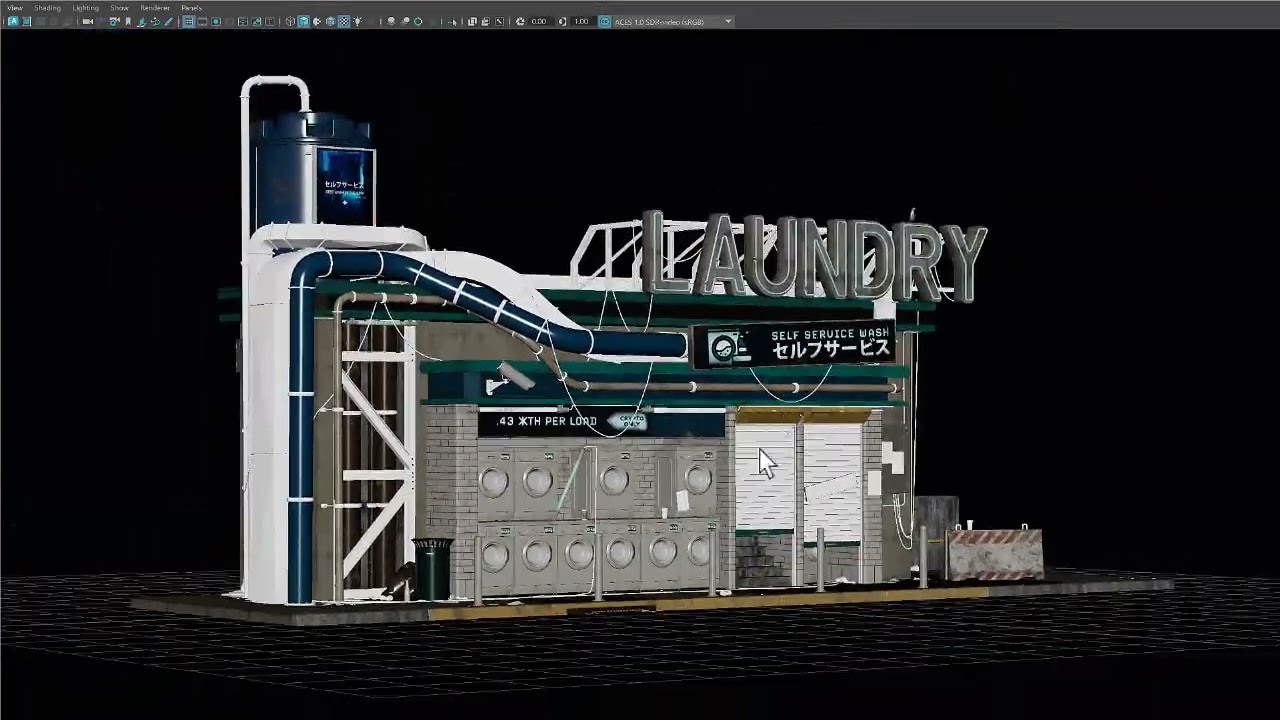Image resolution: width=1280 pixels, height=720 pixels.
Task: Open the Renderer menu
Action: [x=155, y=8]
